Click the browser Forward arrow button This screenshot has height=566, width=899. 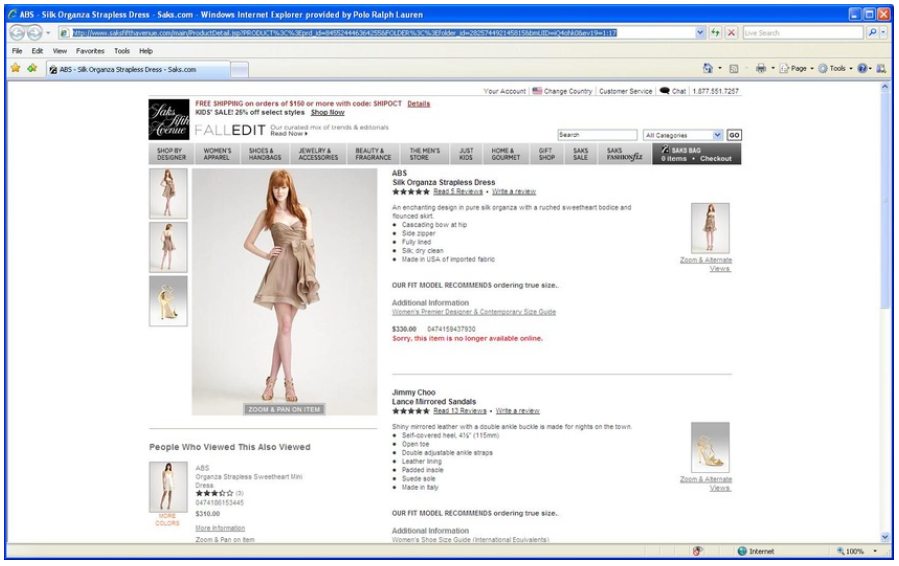[x=35, y=33]
